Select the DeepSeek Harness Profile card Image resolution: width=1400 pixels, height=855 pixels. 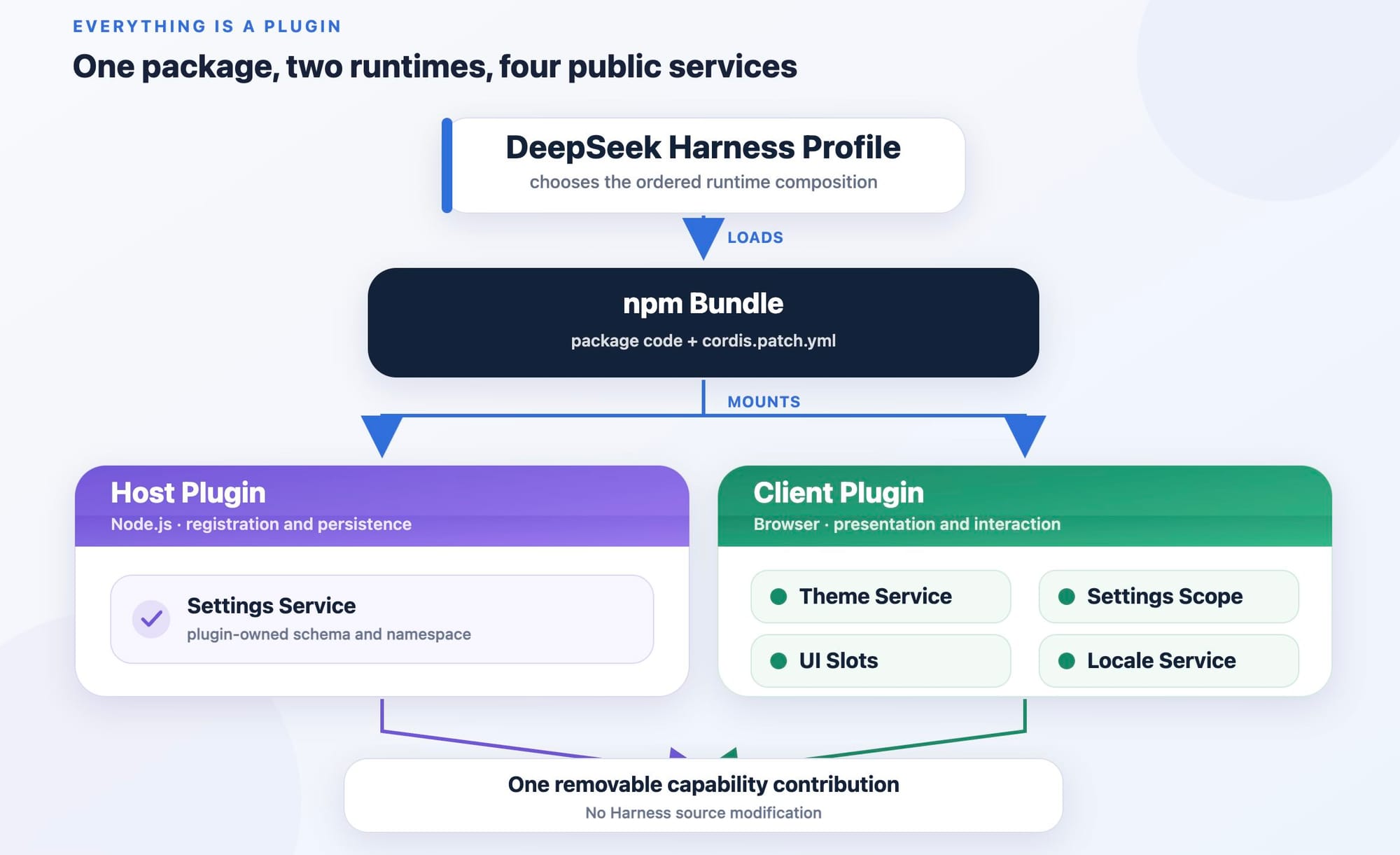coord(703,165)
